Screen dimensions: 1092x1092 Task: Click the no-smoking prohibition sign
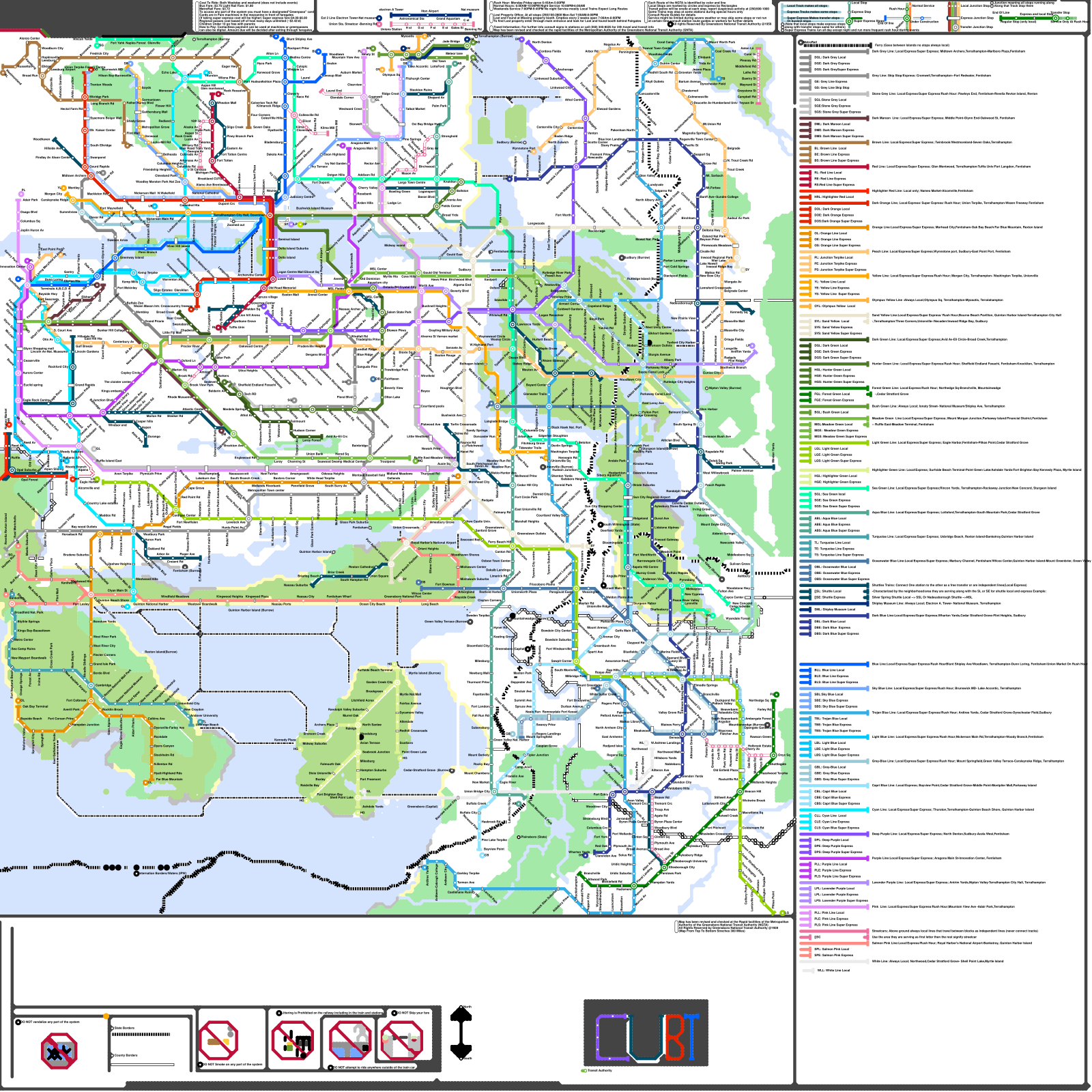pyautogui.click(x=218, y=1040)
